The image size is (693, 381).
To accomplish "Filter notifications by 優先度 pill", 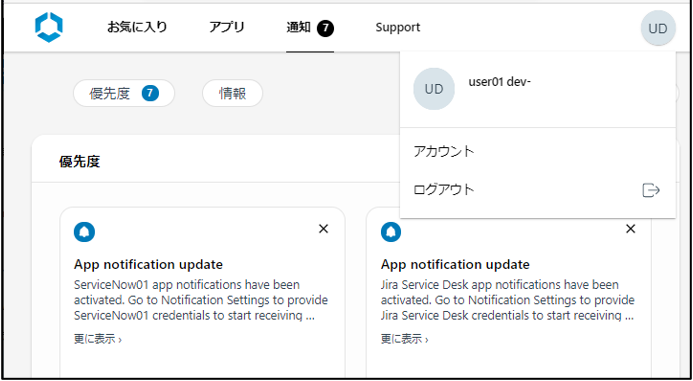I will pos(124,93).
